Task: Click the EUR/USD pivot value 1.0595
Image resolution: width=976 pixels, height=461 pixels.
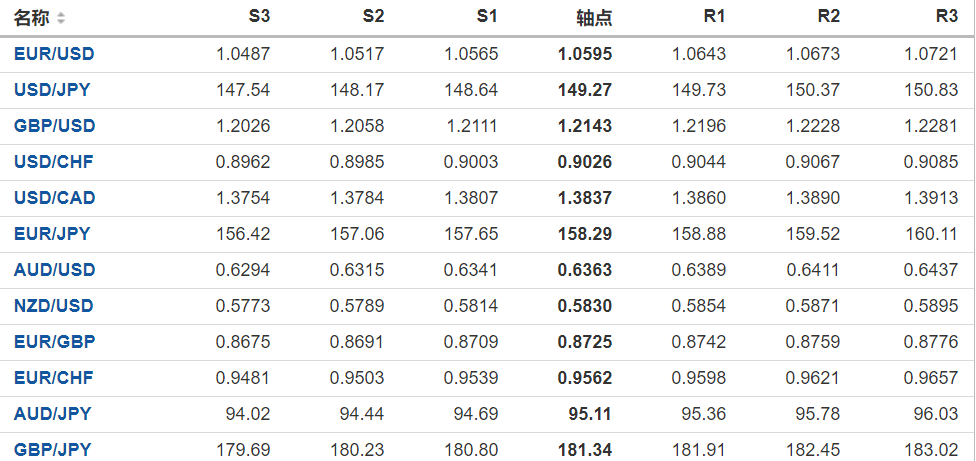Action: [585, 54]
